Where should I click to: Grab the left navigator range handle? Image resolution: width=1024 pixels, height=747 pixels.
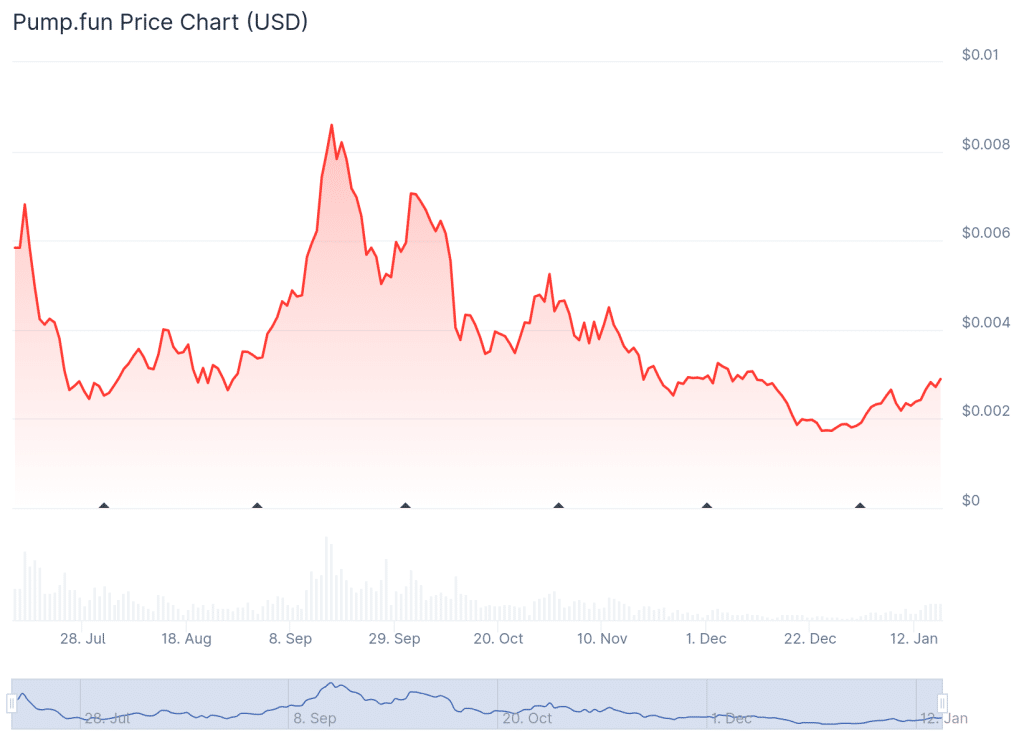point(12,705)
